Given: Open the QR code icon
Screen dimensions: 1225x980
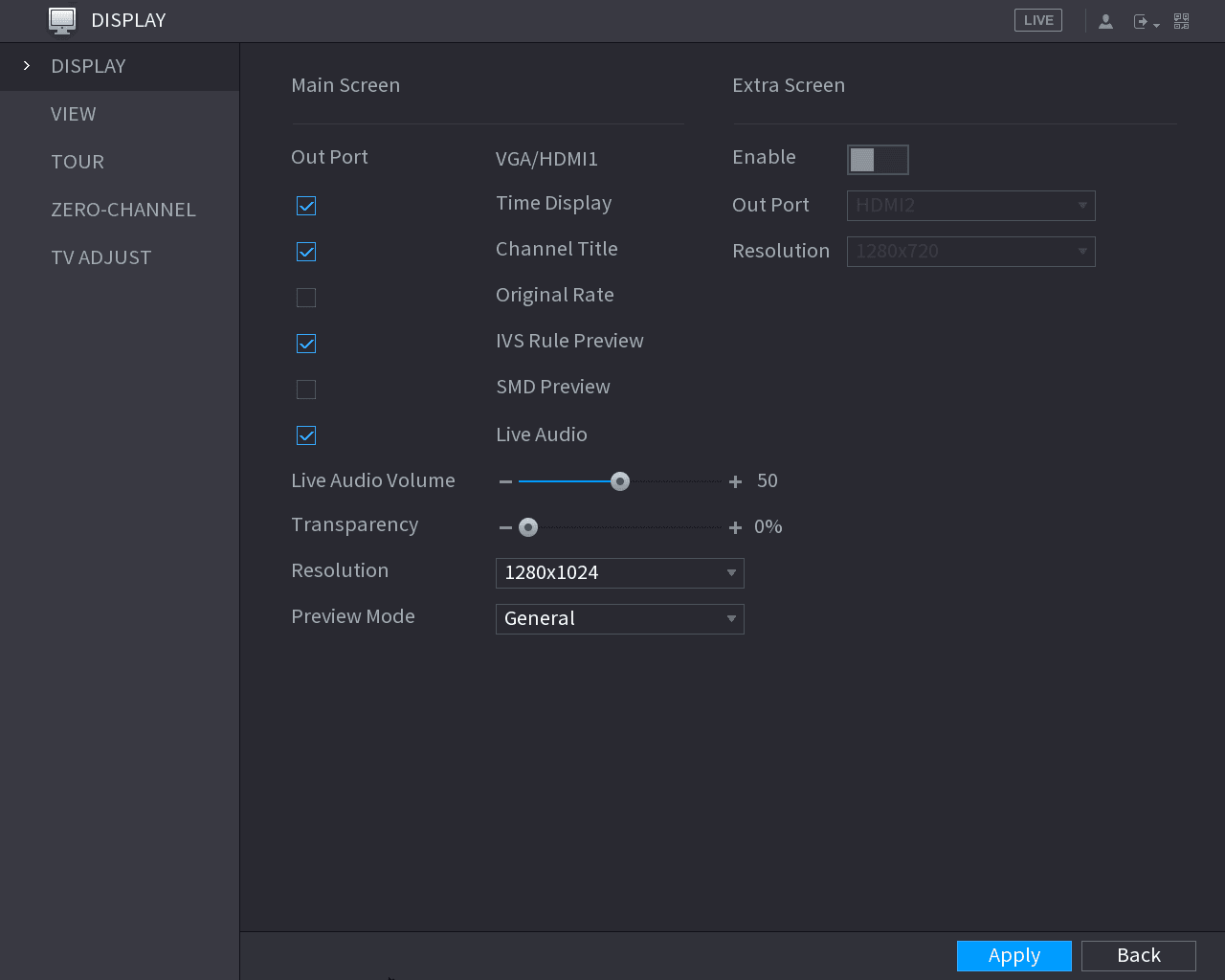Looking at the screenshot, I should 1182,21.
